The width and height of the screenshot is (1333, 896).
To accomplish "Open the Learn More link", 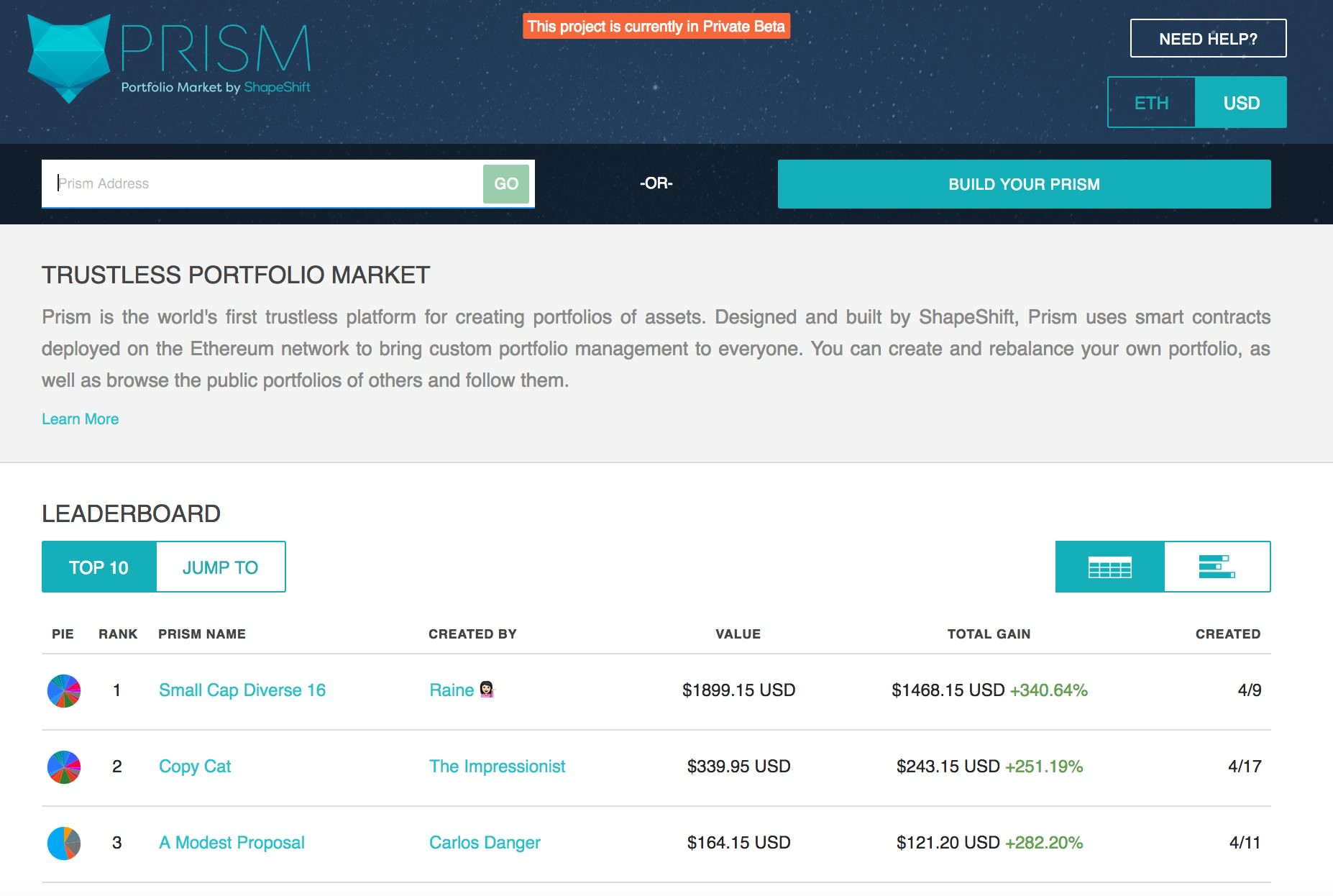I will [x=81, y=419].
